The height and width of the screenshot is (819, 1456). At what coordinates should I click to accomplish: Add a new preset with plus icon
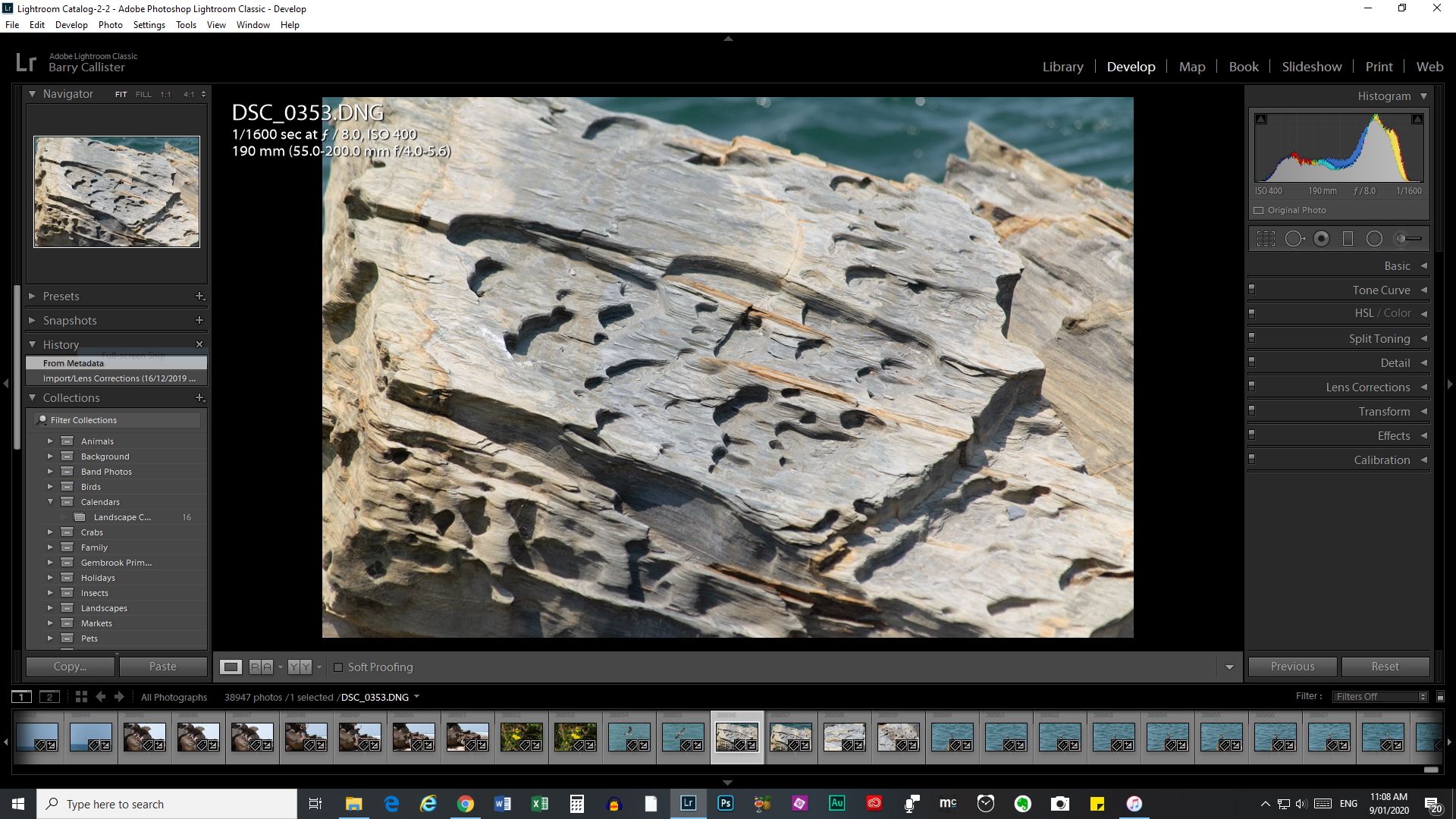coord(199,297)
